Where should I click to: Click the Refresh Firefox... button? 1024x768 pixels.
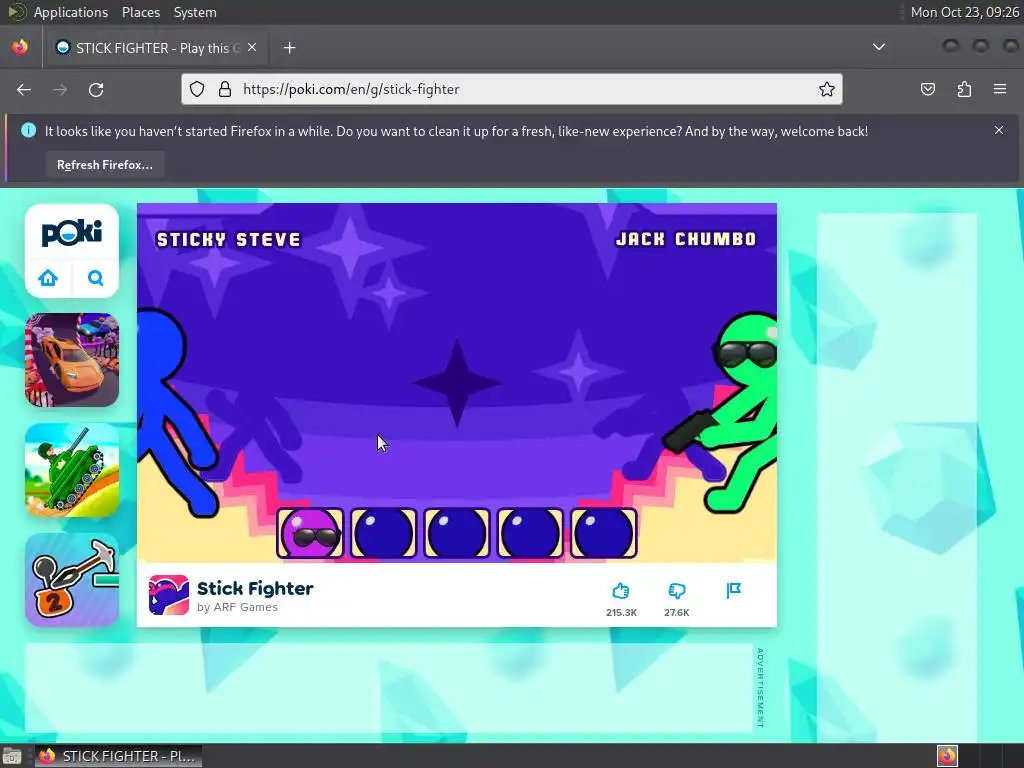(104, 165)
